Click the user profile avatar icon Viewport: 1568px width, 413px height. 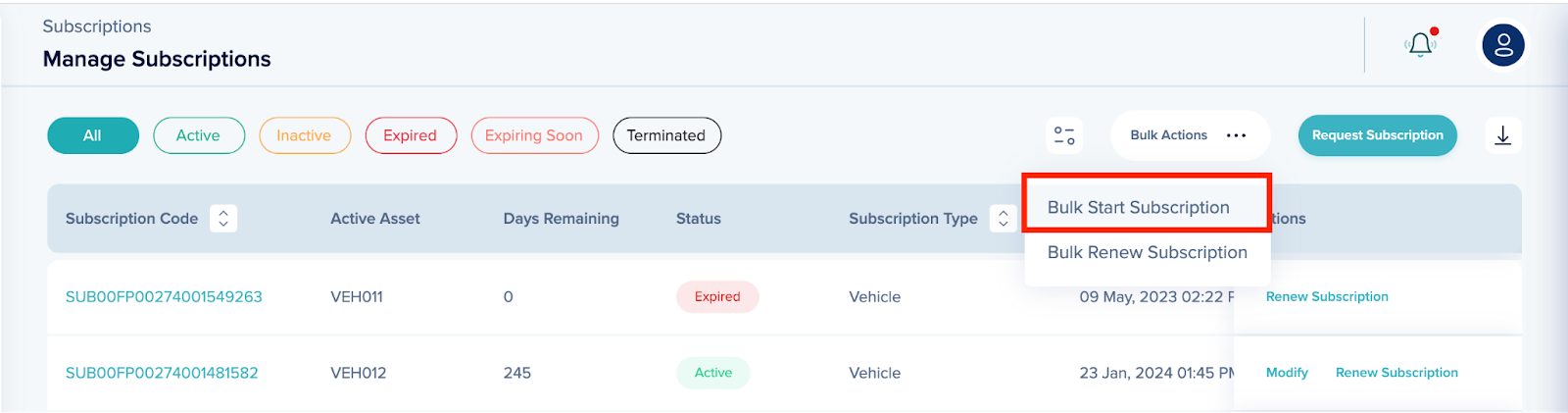coord(1502,45)
